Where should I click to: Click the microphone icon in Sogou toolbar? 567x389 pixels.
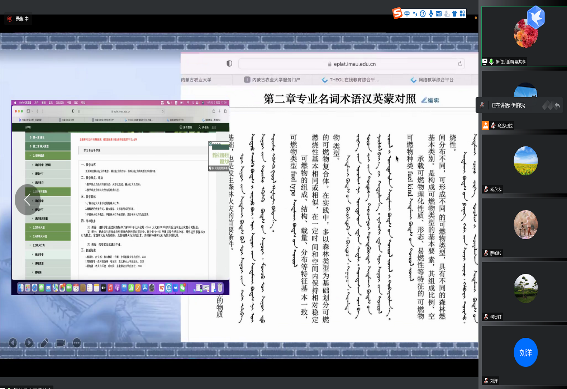tap(431, 14)
